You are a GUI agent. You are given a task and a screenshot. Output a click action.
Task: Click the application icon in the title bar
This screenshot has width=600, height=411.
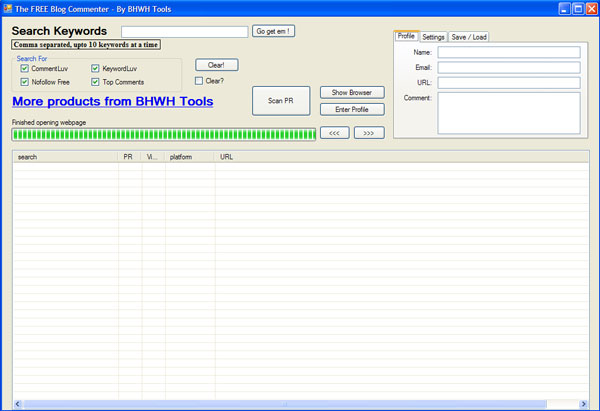pyautogui.click(x=8, y=8)
